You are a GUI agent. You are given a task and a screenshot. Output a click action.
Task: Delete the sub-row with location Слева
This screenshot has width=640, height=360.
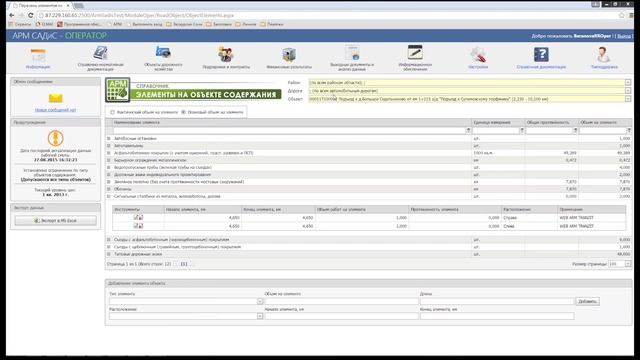141,226
